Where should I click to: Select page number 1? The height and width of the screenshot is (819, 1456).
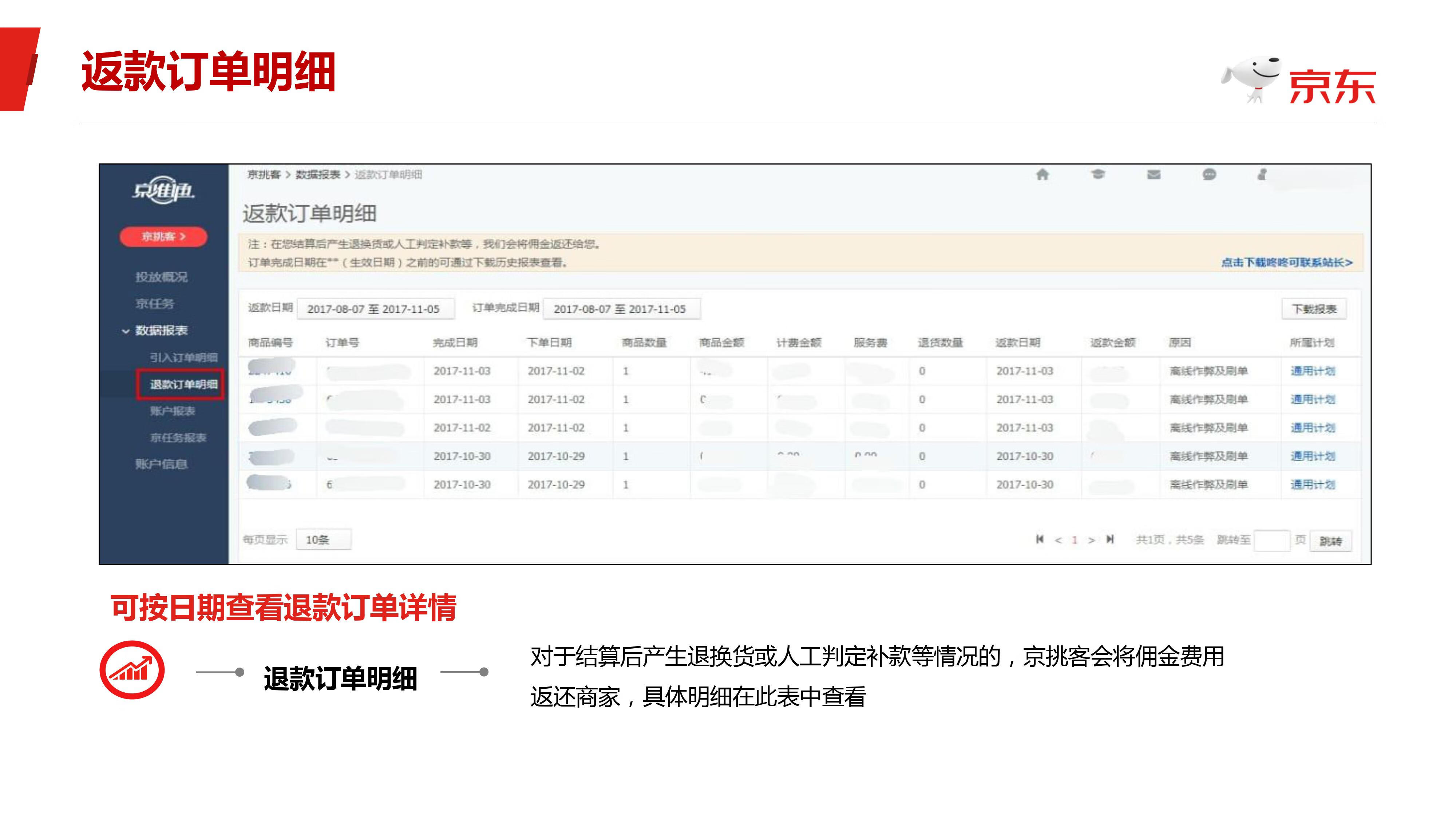click(1075, 540)
